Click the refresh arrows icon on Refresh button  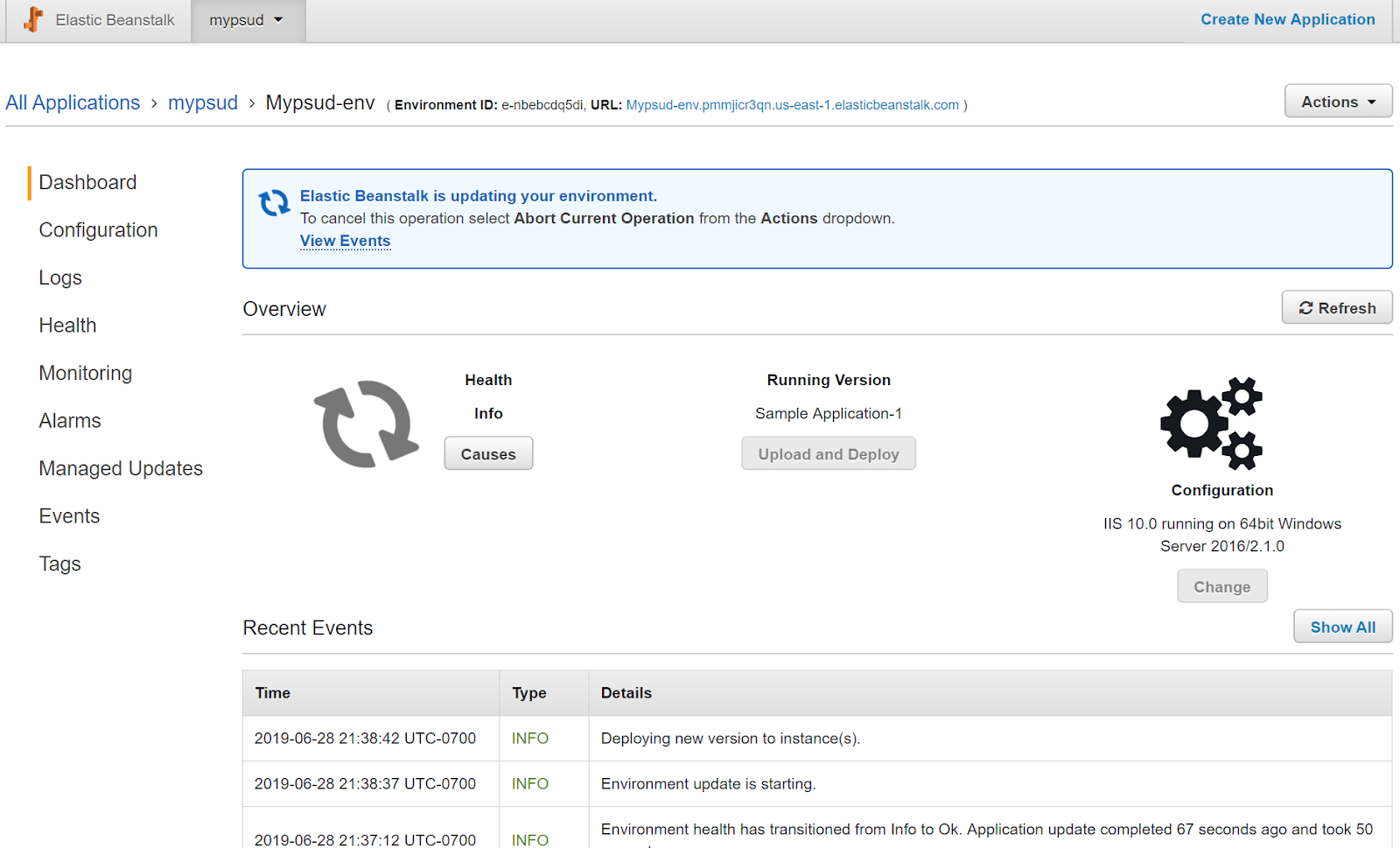(x=1306, y=307)
